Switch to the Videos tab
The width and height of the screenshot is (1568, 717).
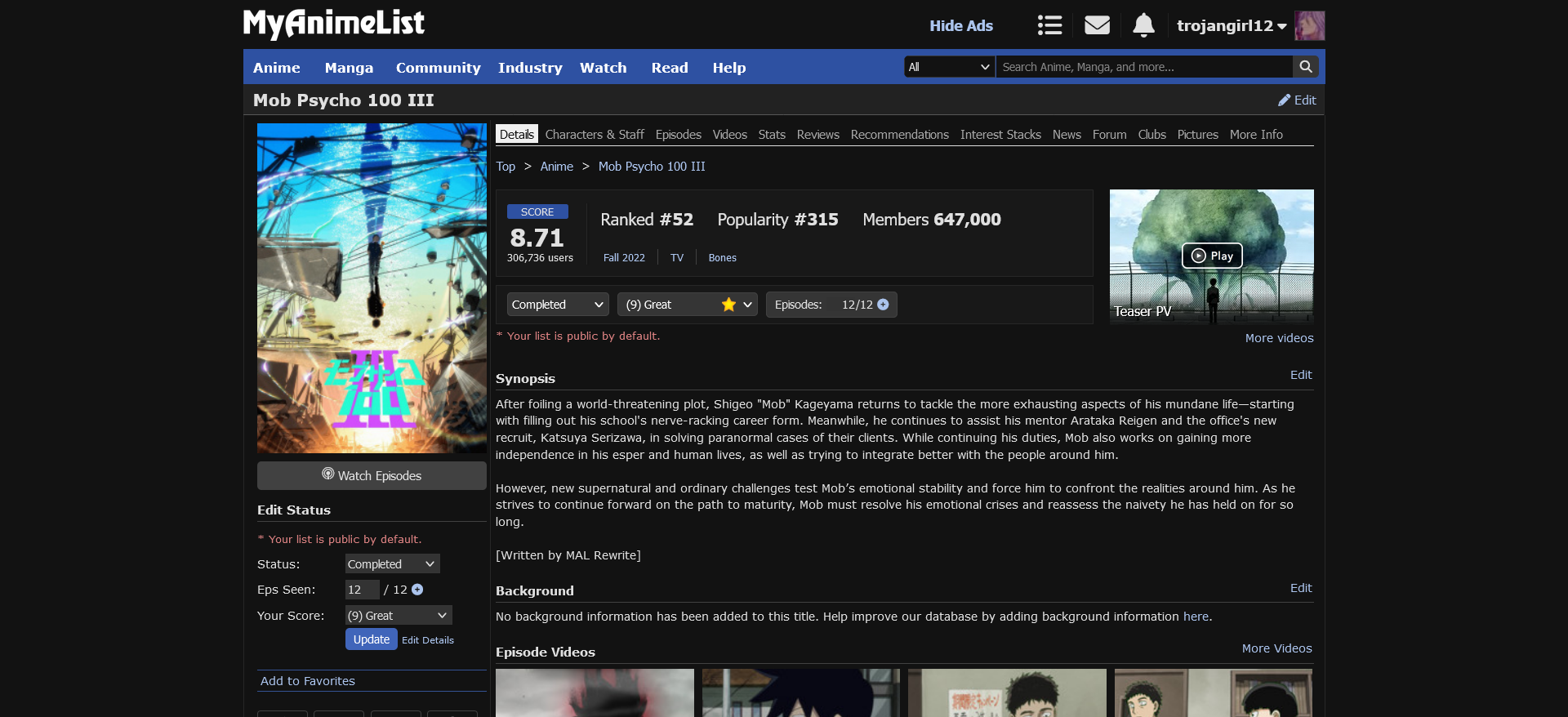(730, 134)
